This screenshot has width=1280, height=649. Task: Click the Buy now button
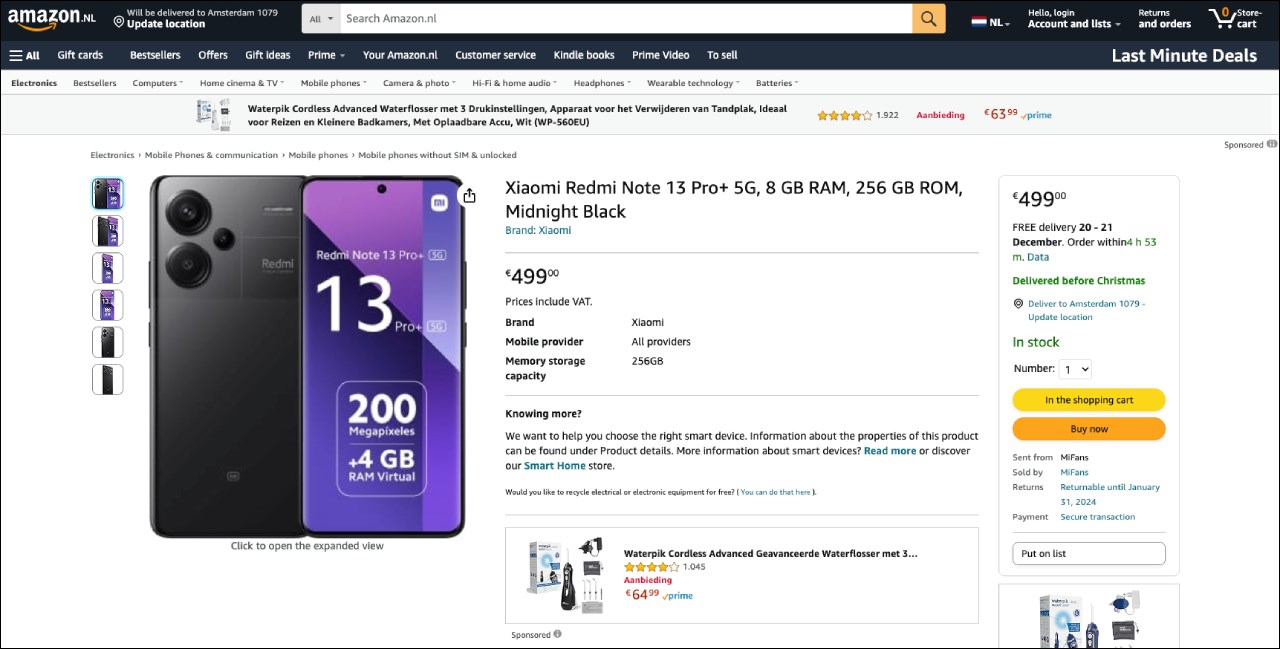coord(1088,428)
